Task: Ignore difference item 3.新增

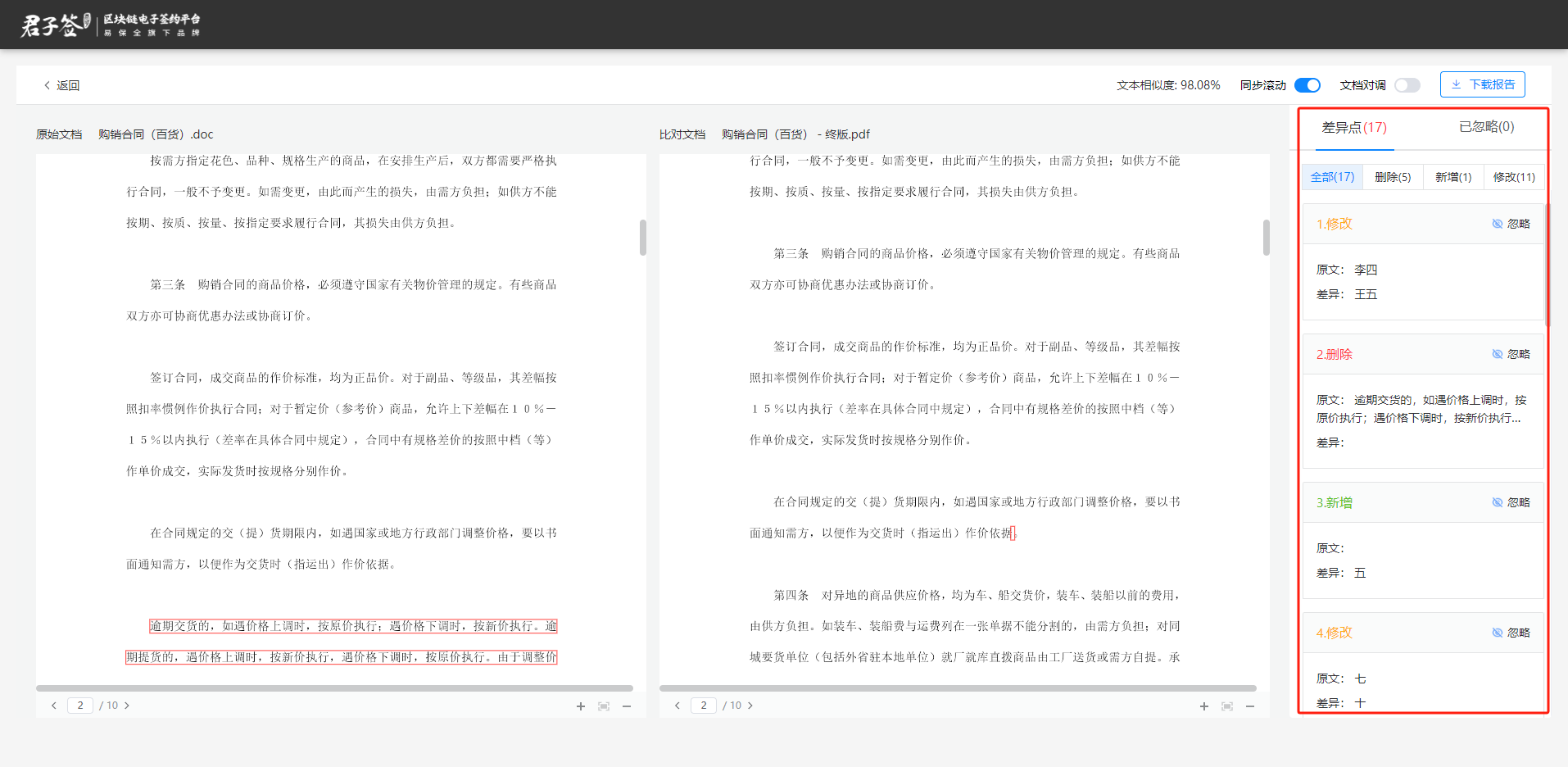Action: coord(1511,502)
